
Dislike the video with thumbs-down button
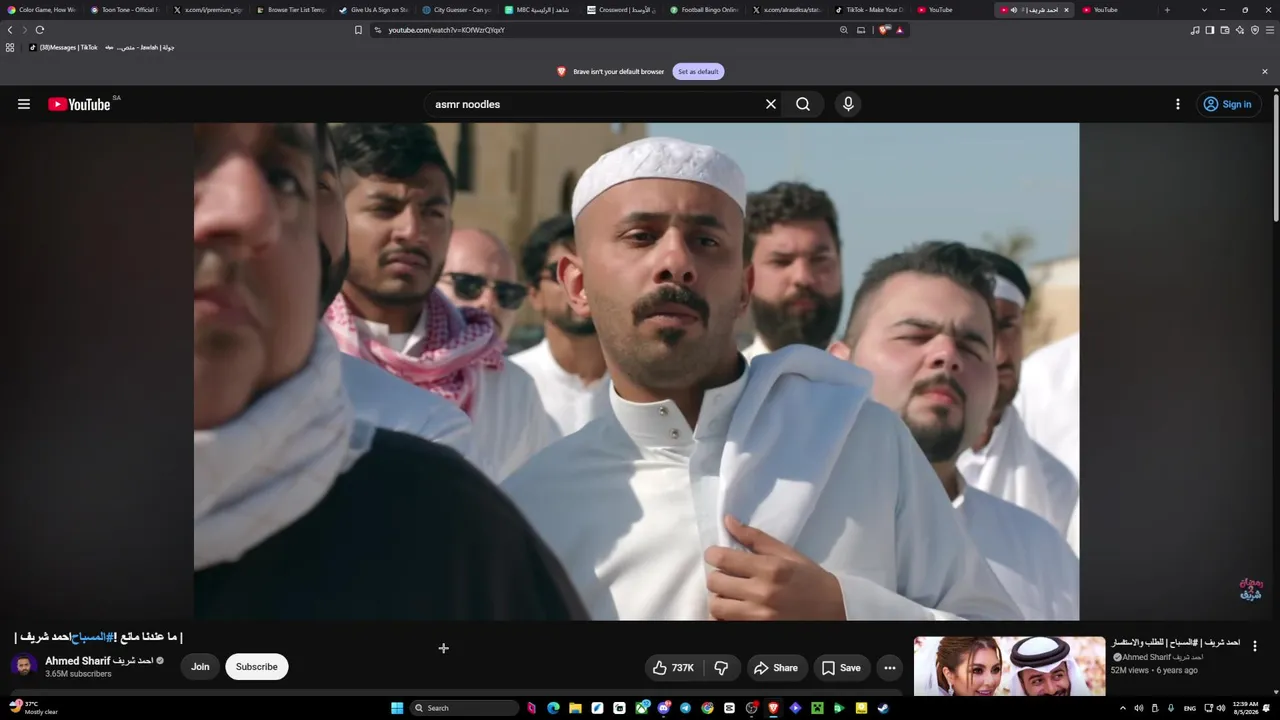(721, 668)
